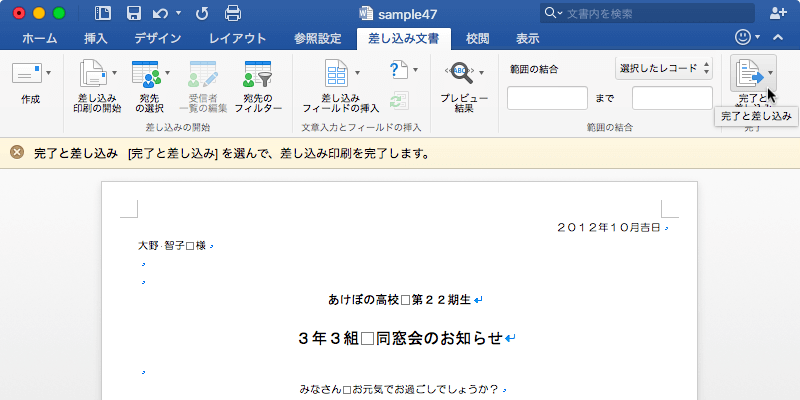Viewport: 800px width, 400px height.
Task: Click the share person-plus icon
Action: pyautogui.click(x=778, y=13)
